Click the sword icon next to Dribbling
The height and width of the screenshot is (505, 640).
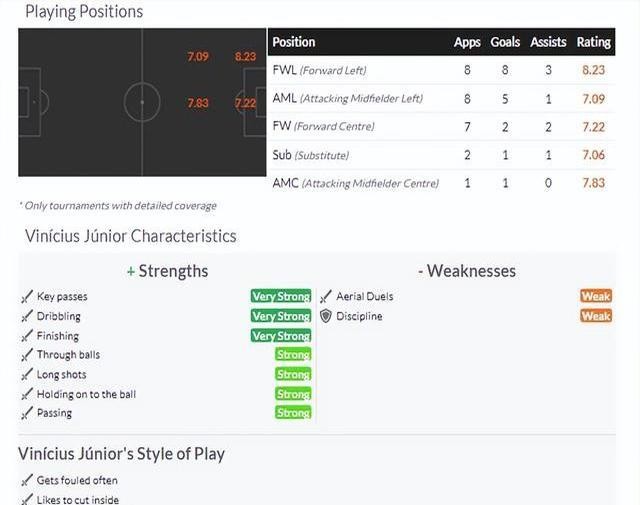tap(27, 316)
